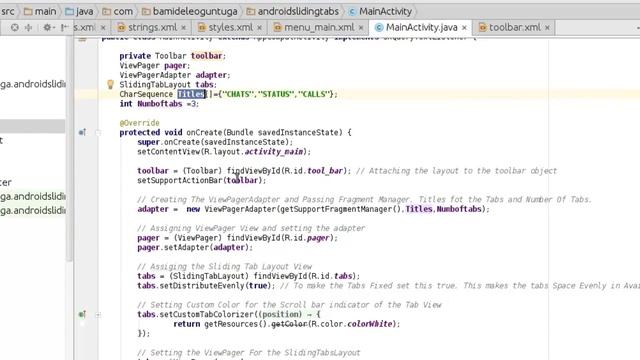Close the styles.xml tab
Viewport: 640px width, 360px height.
coord(259,27)
